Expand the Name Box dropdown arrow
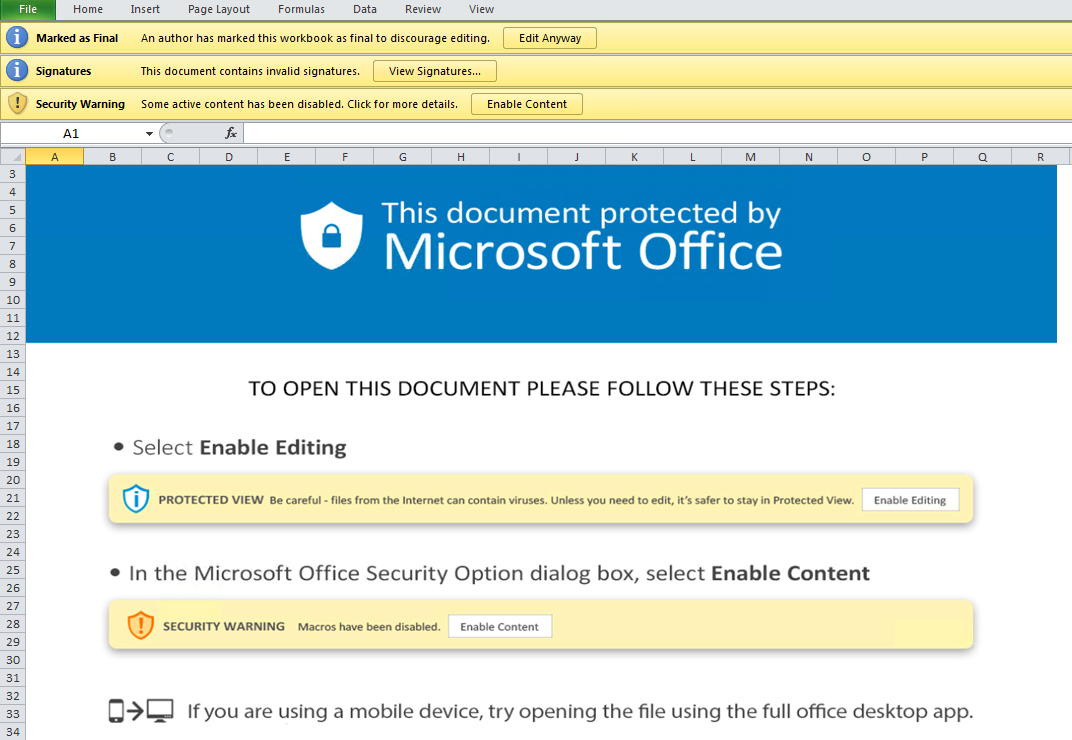This screenshot has height=740, width=1072. [x=149, y=133]
